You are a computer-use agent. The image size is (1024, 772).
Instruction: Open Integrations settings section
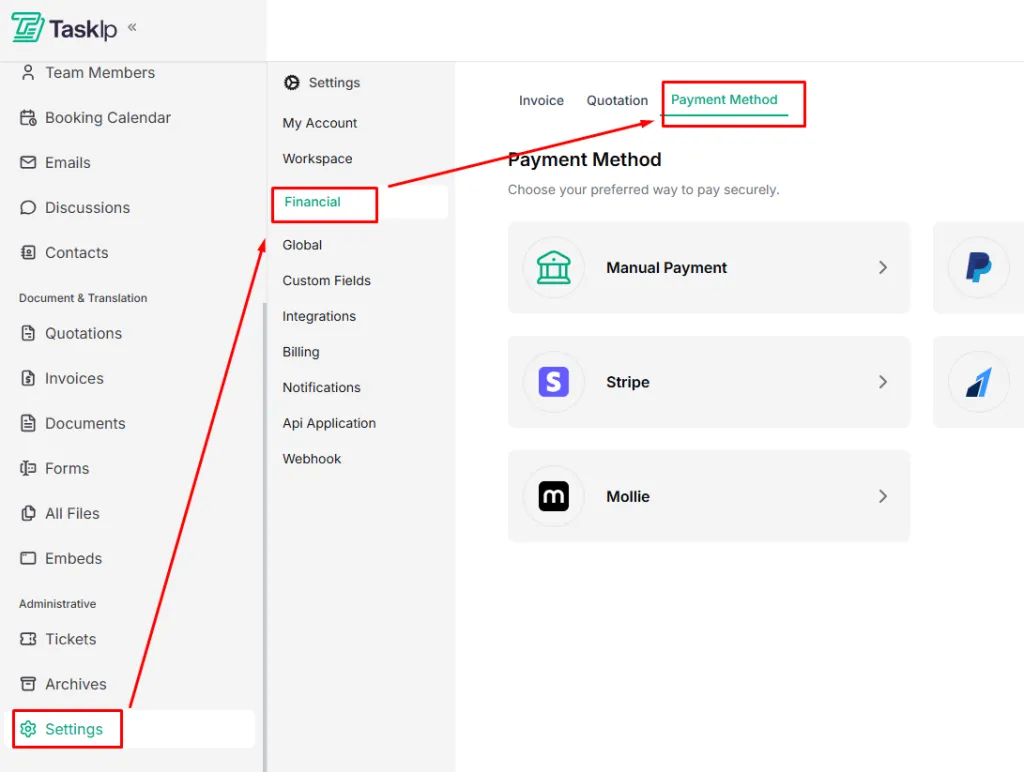pos(319,316)
